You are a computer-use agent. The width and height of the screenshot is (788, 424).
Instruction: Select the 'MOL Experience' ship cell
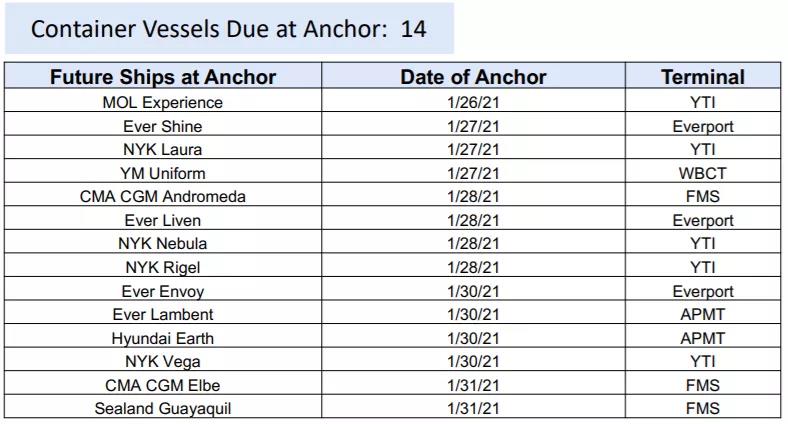[x=163, y=102]
